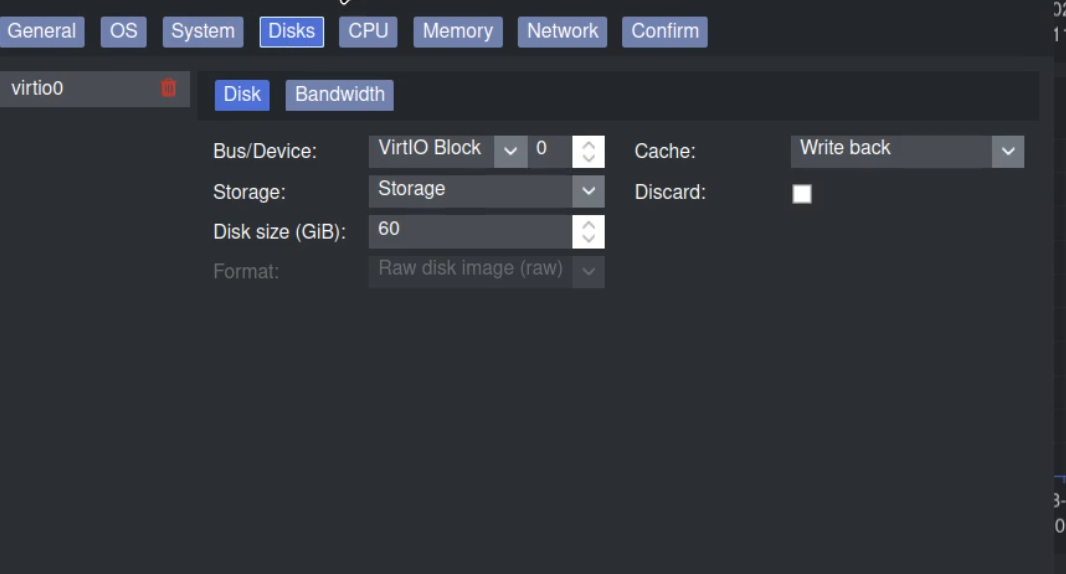Go to the Confirm tab
Image resolution: width=1066 pixels, height=574 pixels.
click(x=665, y=31)
